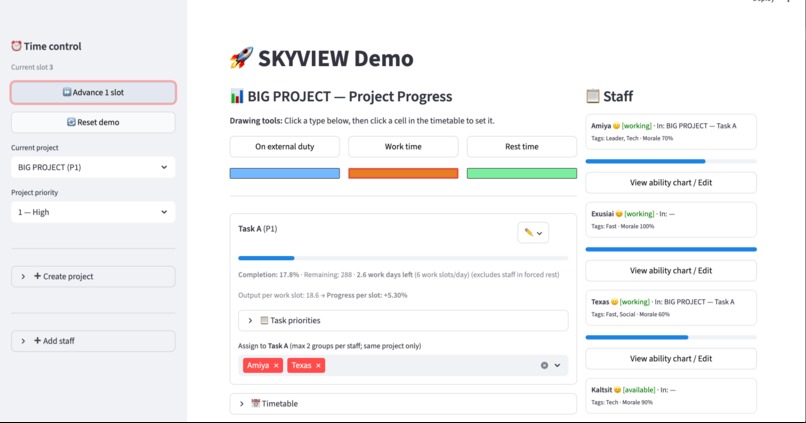The height and width of the screenshot is (423, 806).
Task: Click Exusiai's full morale bar
Action: (x=671, y=249)
